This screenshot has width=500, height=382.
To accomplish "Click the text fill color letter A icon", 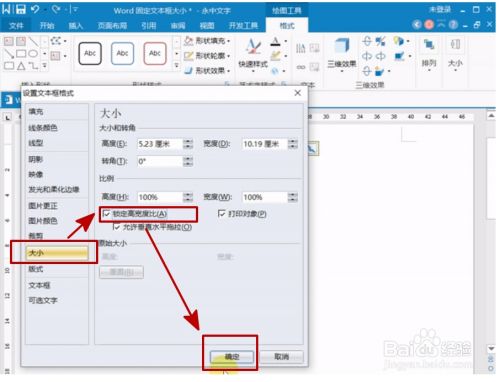I will pos(275,42).
